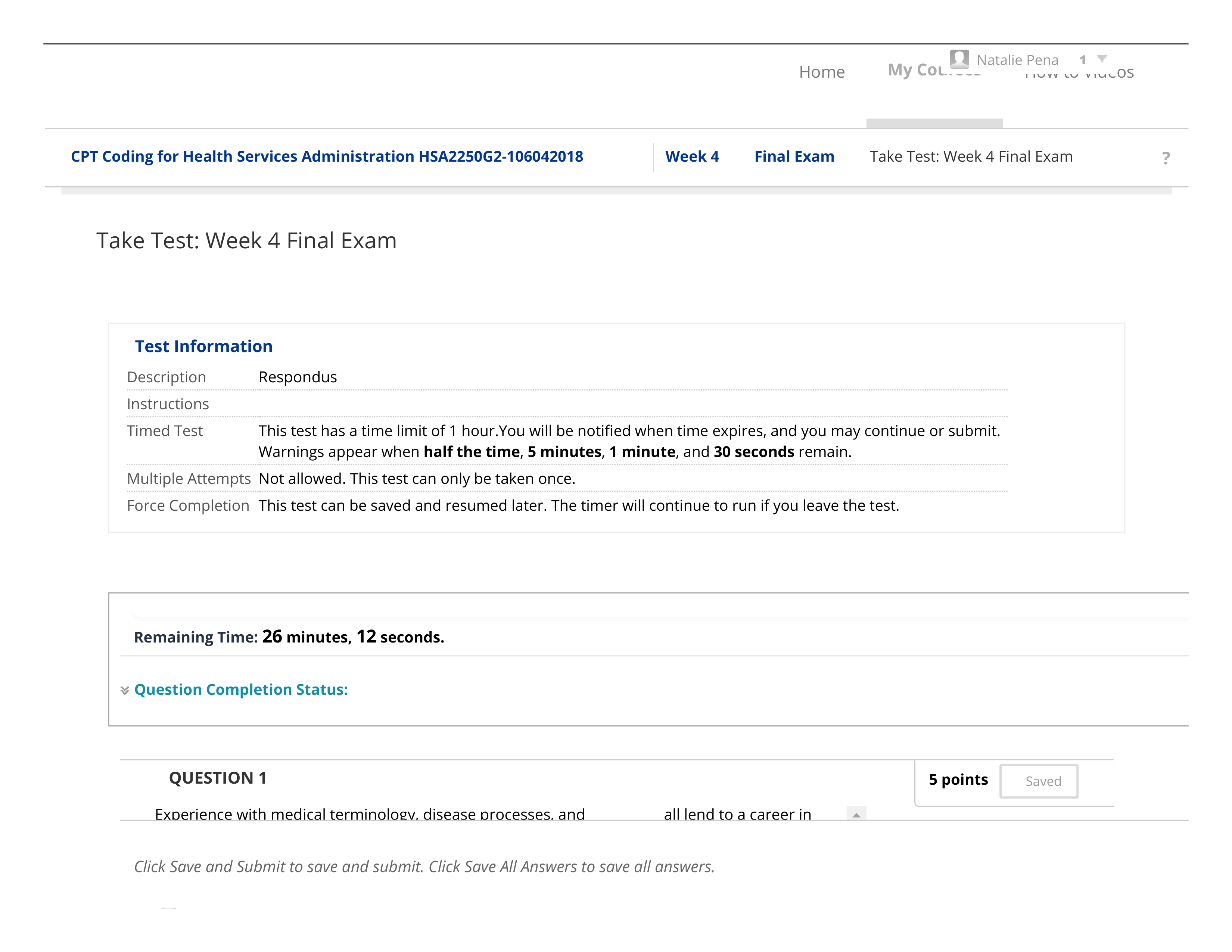This screenshot has width=1232, height=952.
Task: Click the Respondus description value
Action: tap(297, 377)
